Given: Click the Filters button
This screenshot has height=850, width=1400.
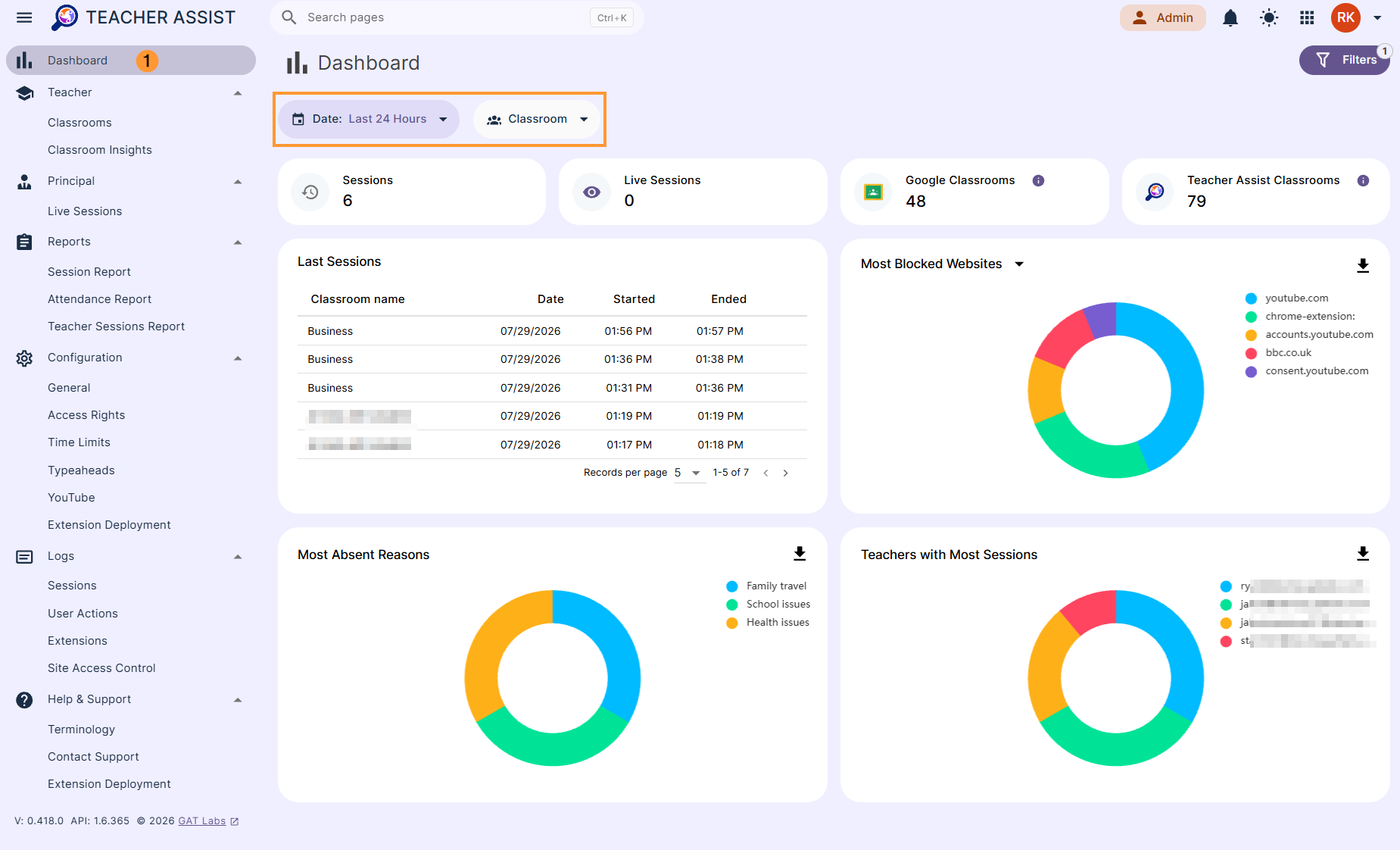Looking at the screenshot, I should pos(1344,60).
